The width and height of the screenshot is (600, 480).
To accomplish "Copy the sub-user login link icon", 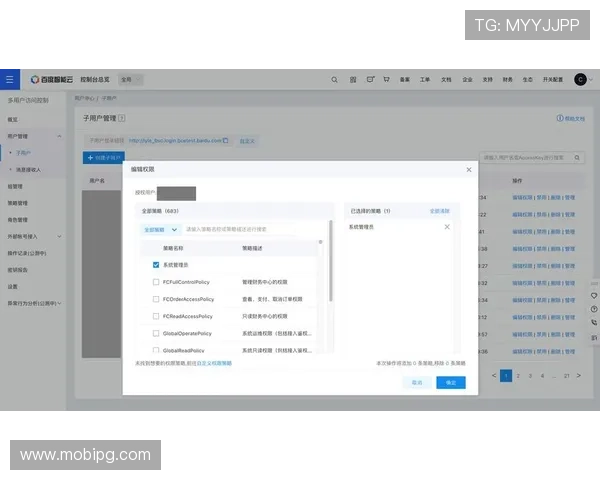I will click(226, 141).
